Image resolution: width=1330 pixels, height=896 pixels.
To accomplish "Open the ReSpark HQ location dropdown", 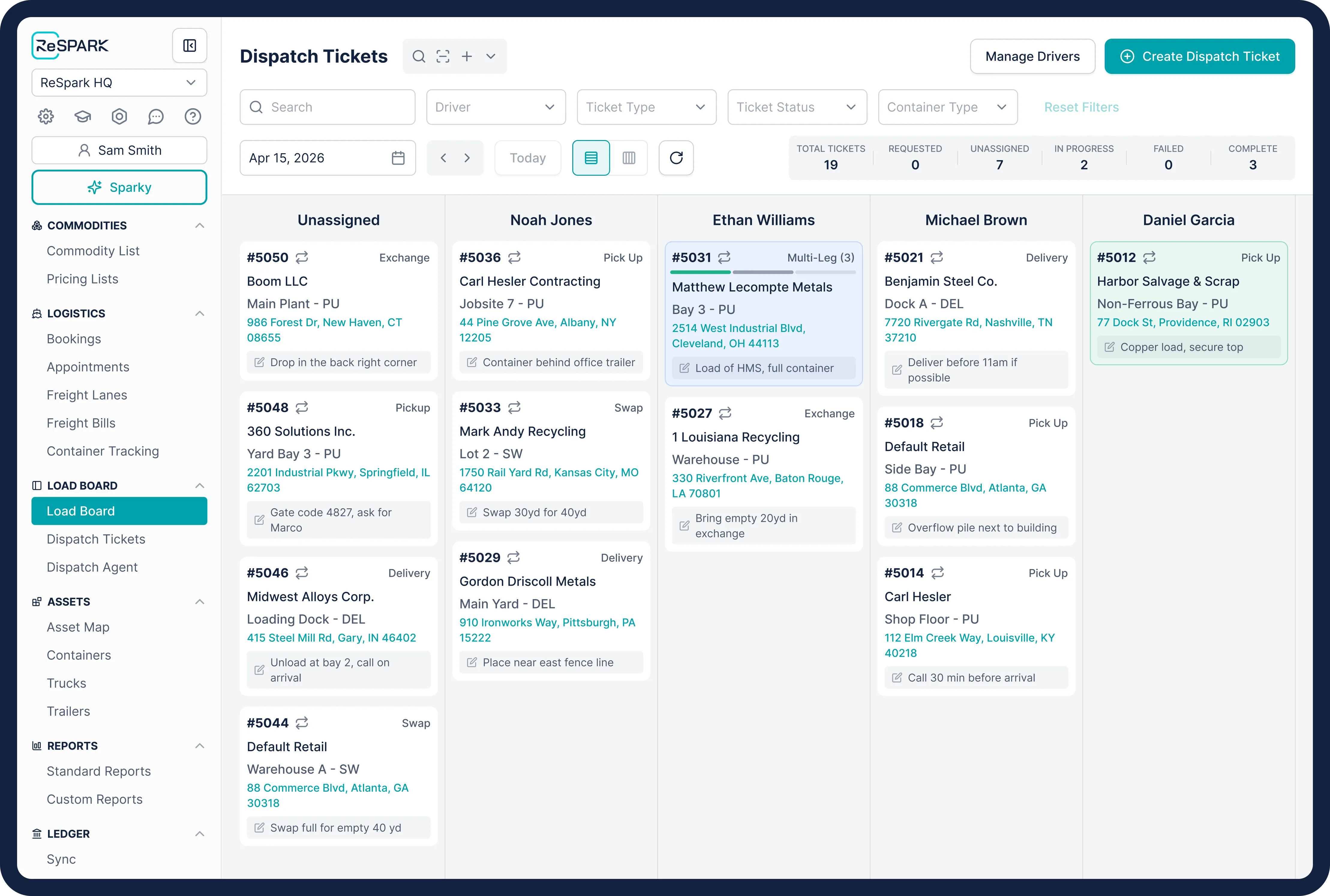I will [119, 83].
